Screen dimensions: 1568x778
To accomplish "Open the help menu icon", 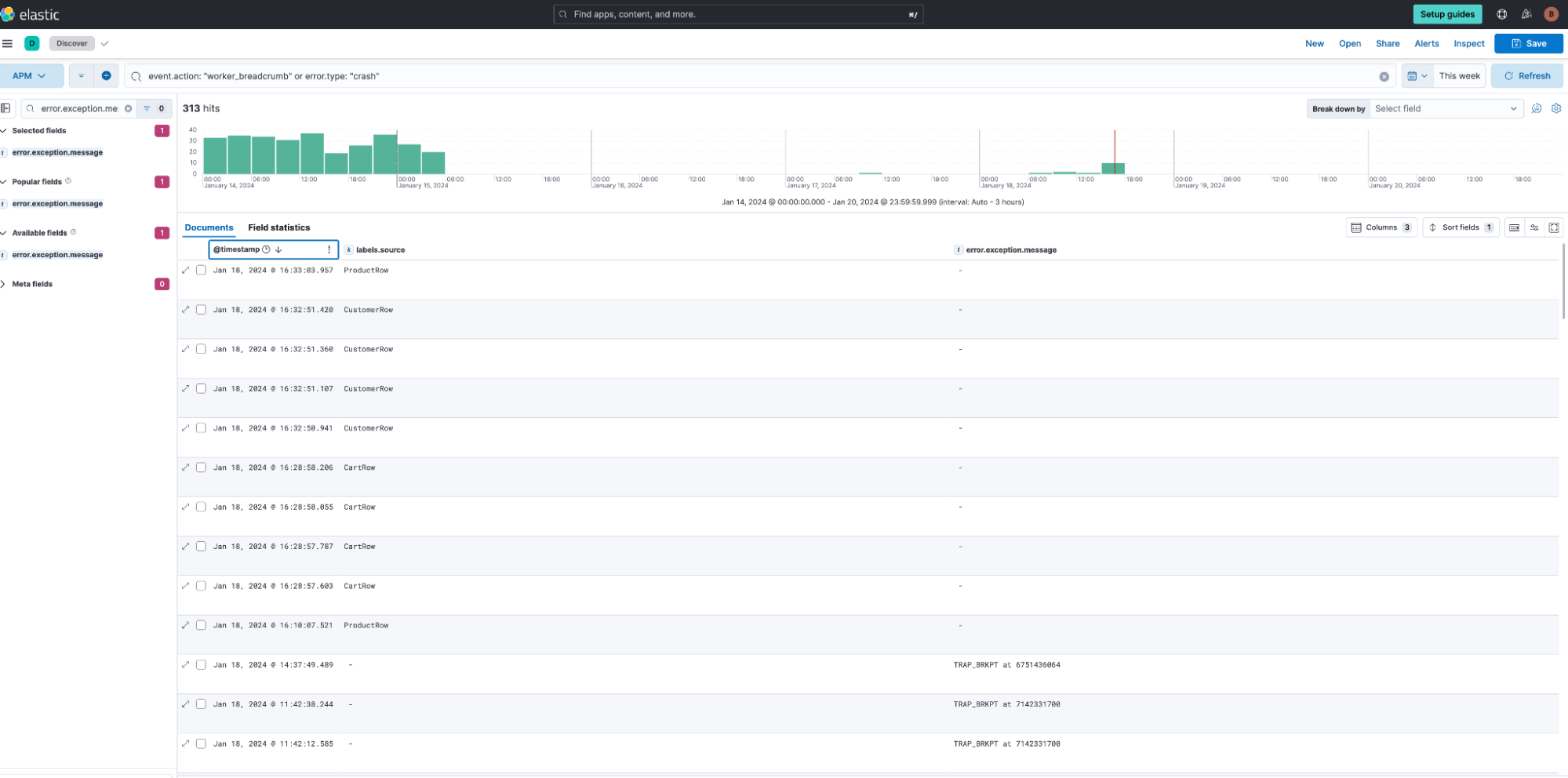I will 1501,14.
